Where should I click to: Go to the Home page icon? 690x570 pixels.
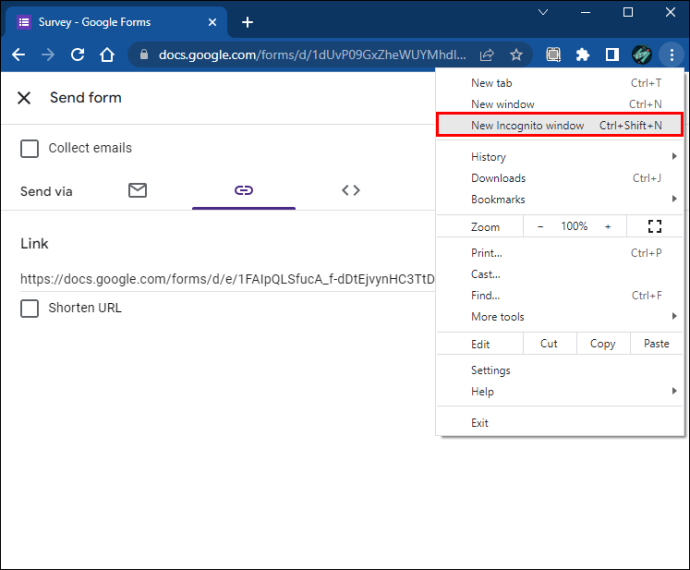107,55
